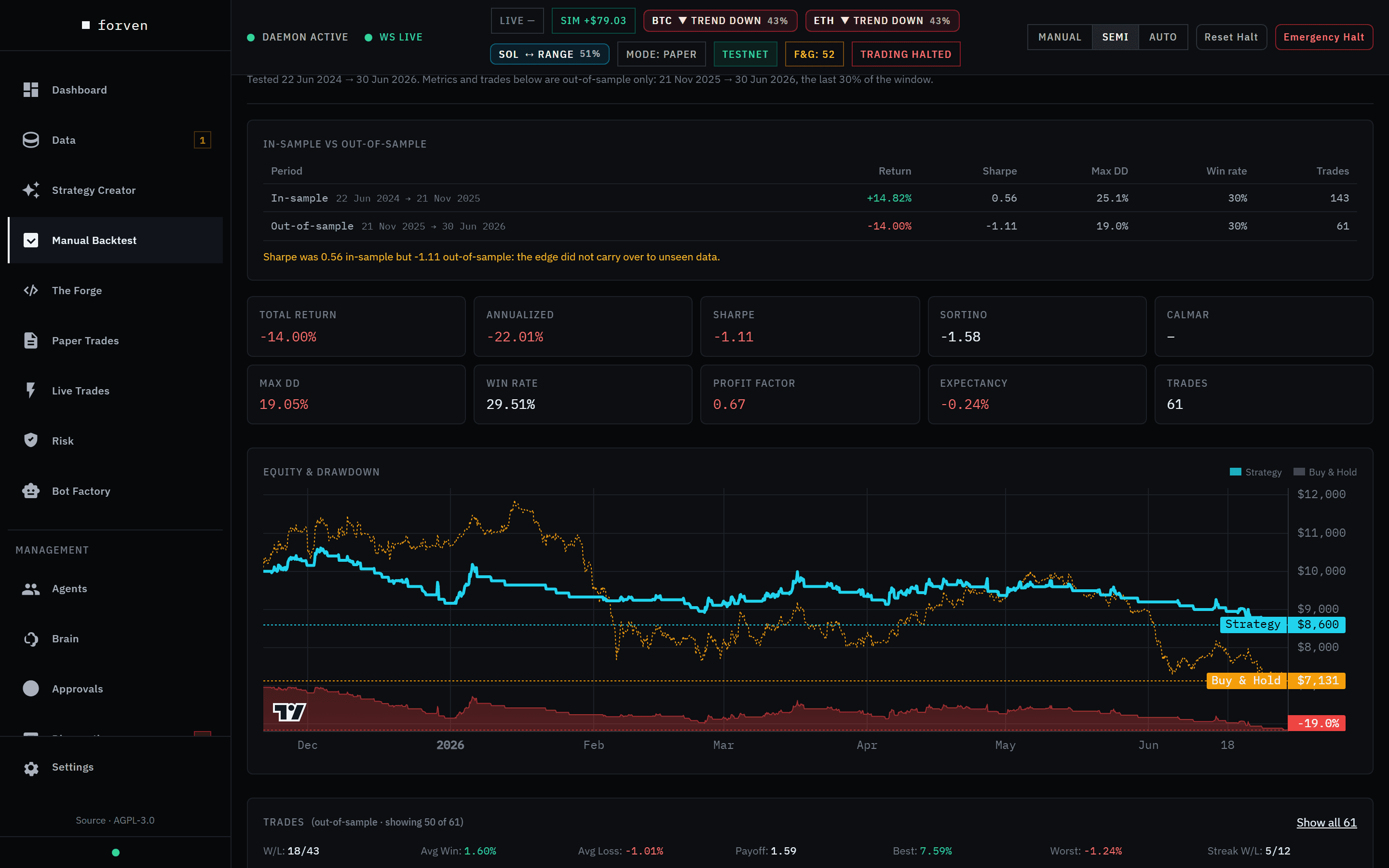Viewport: 1389px width, 868px height.
Task: Open the Data badge showing 1
Action: [x=203, y=140]
